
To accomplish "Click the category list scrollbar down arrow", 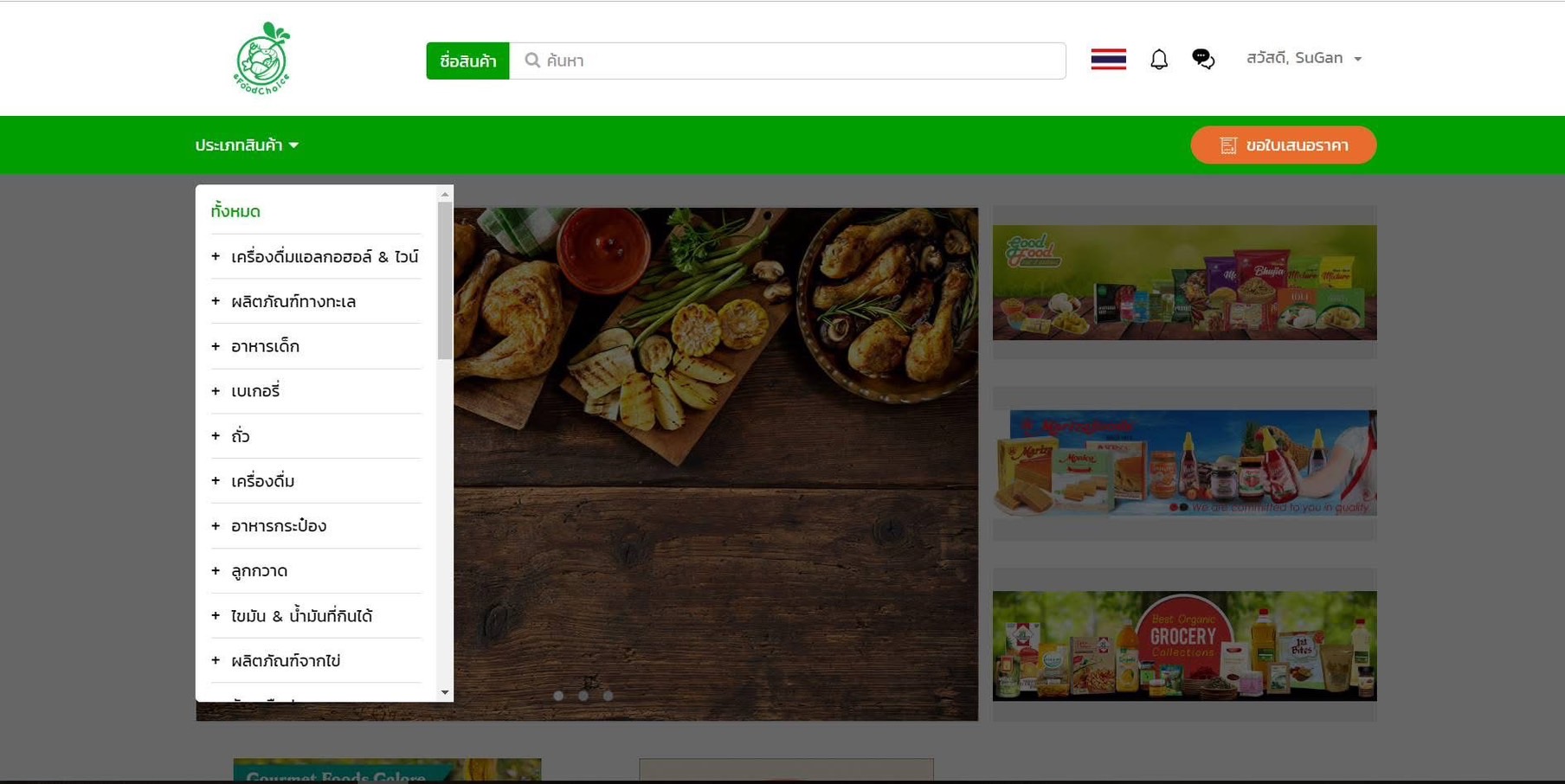I will 445,692.
